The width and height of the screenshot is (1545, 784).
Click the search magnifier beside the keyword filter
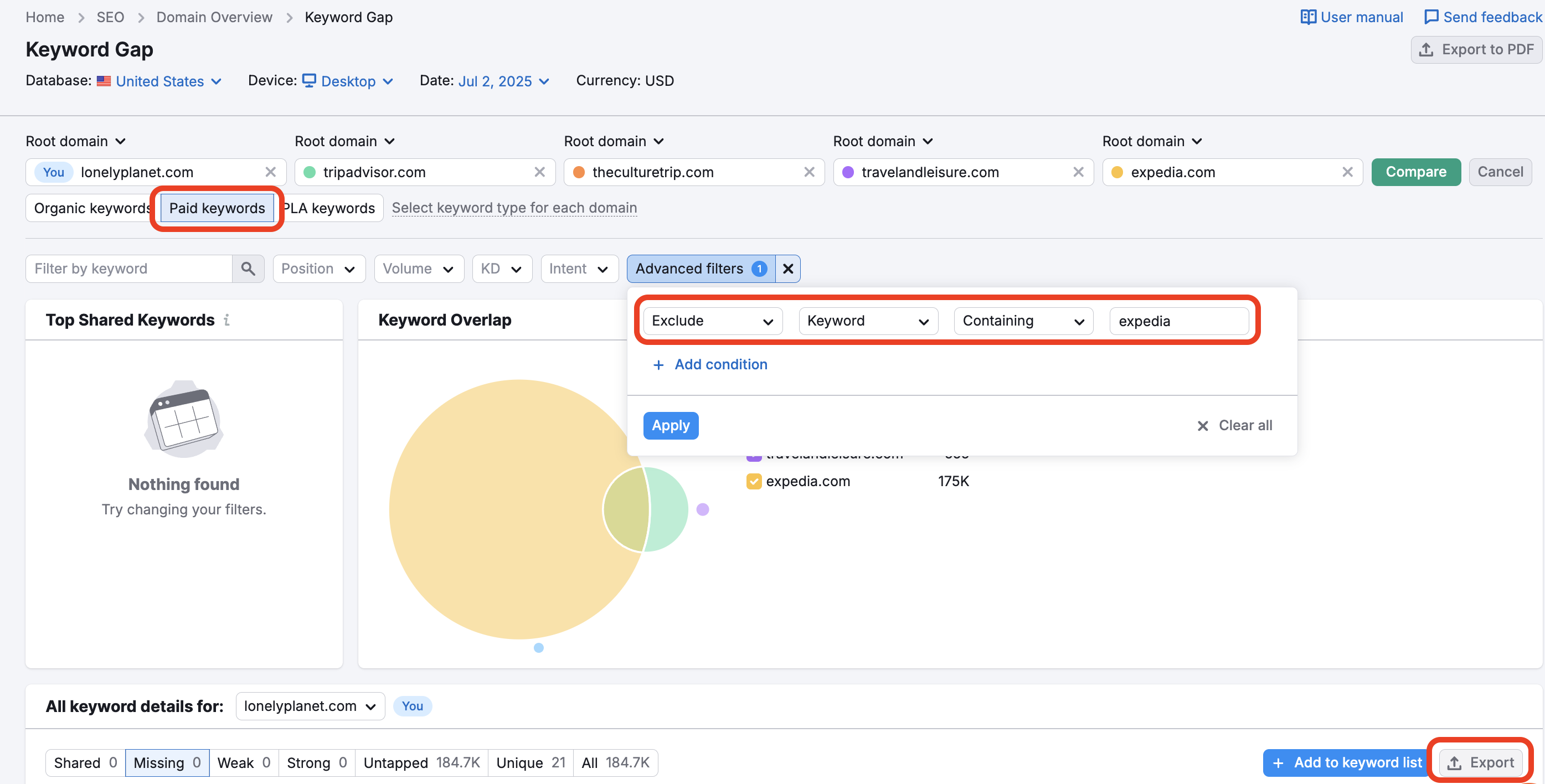pyautogui.click(x=248, y=268)
